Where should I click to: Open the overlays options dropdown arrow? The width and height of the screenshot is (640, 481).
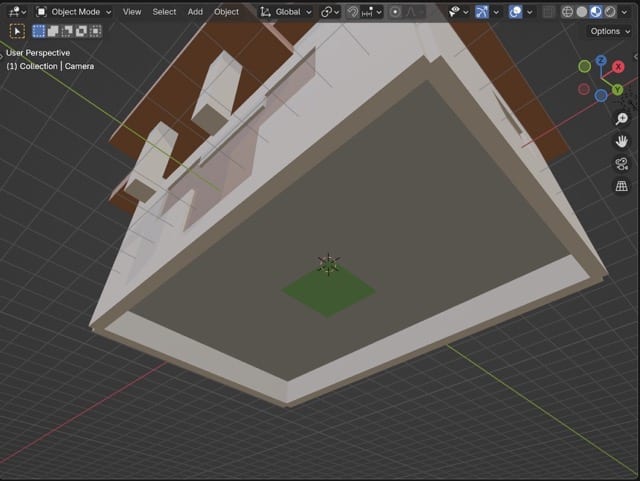pyautogui.click(x=529, y=12)
